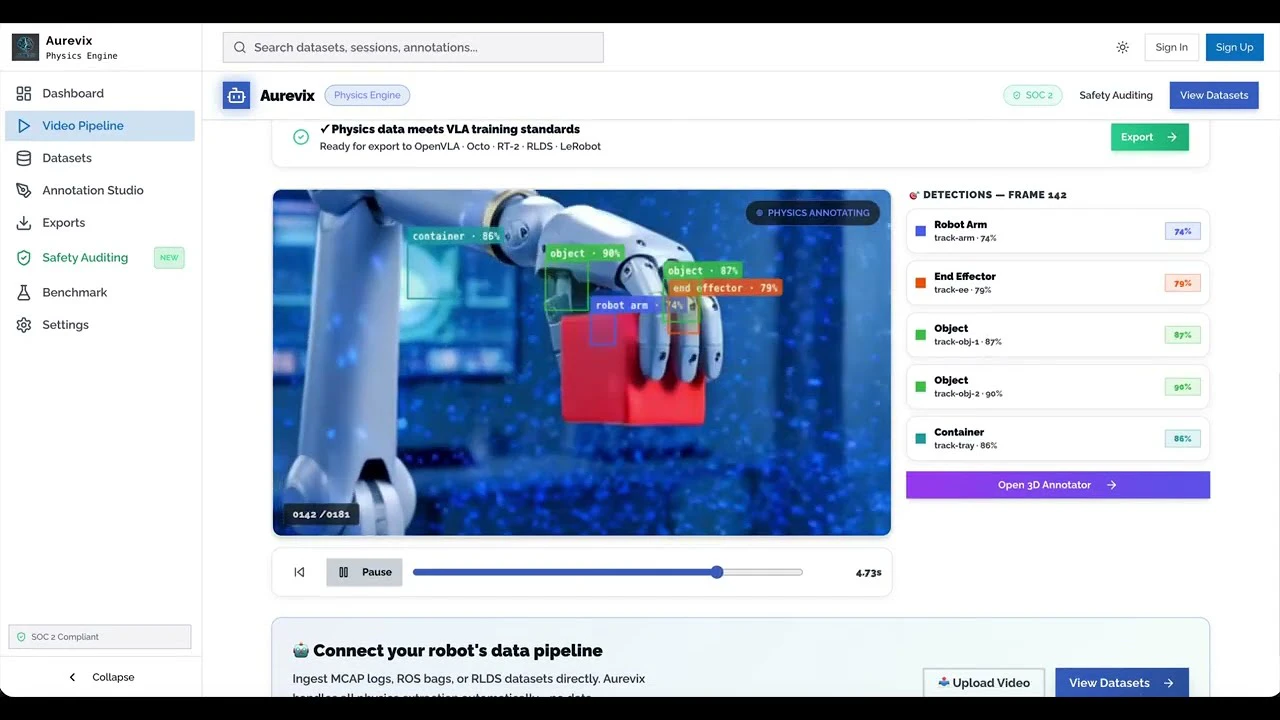Click the robot icon beside Aurevix header
The image size is (1280, 720).
(x=236, y=96)
